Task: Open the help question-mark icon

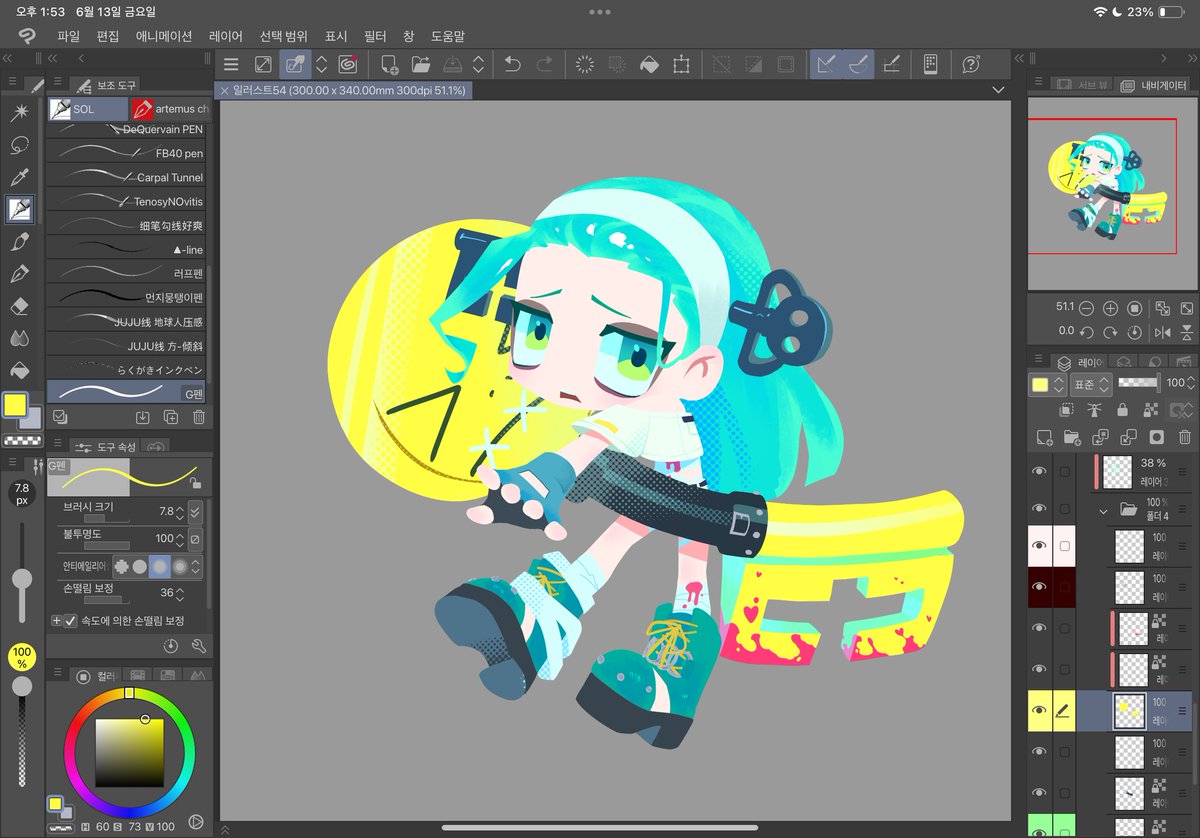Action: tap(970, 65)
